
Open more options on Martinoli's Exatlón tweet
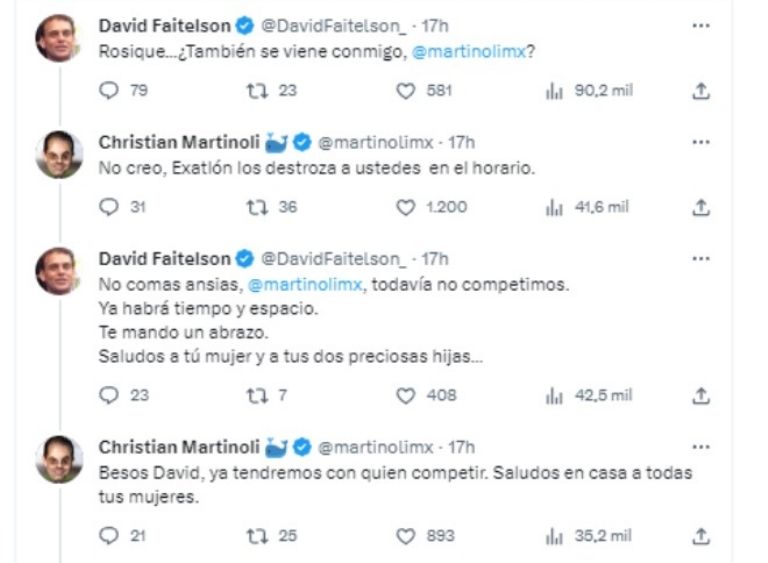pyautogui.click(x=701, y=141)
